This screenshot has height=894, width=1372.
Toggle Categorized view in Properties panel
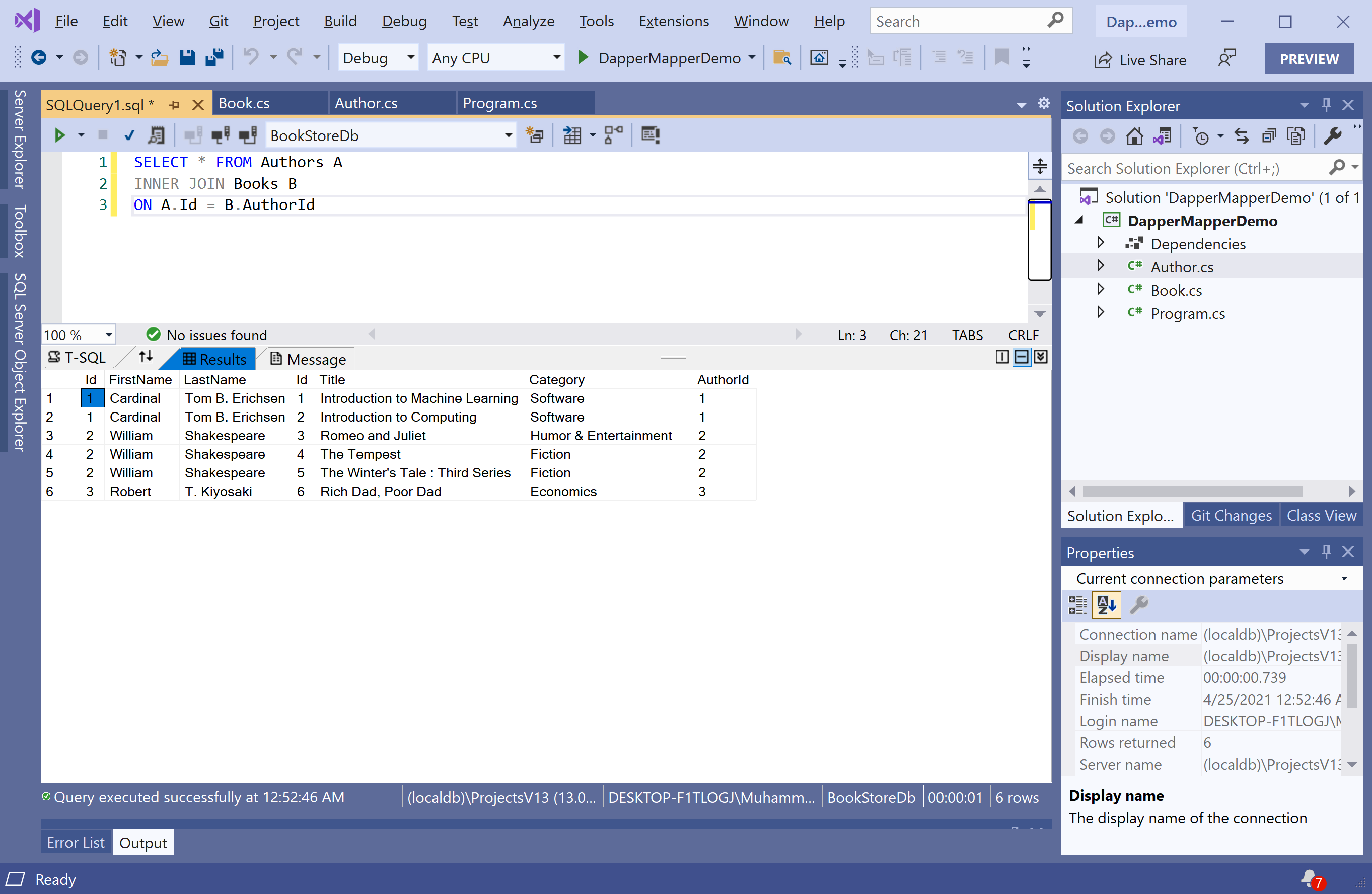(x=1077, y=605)
